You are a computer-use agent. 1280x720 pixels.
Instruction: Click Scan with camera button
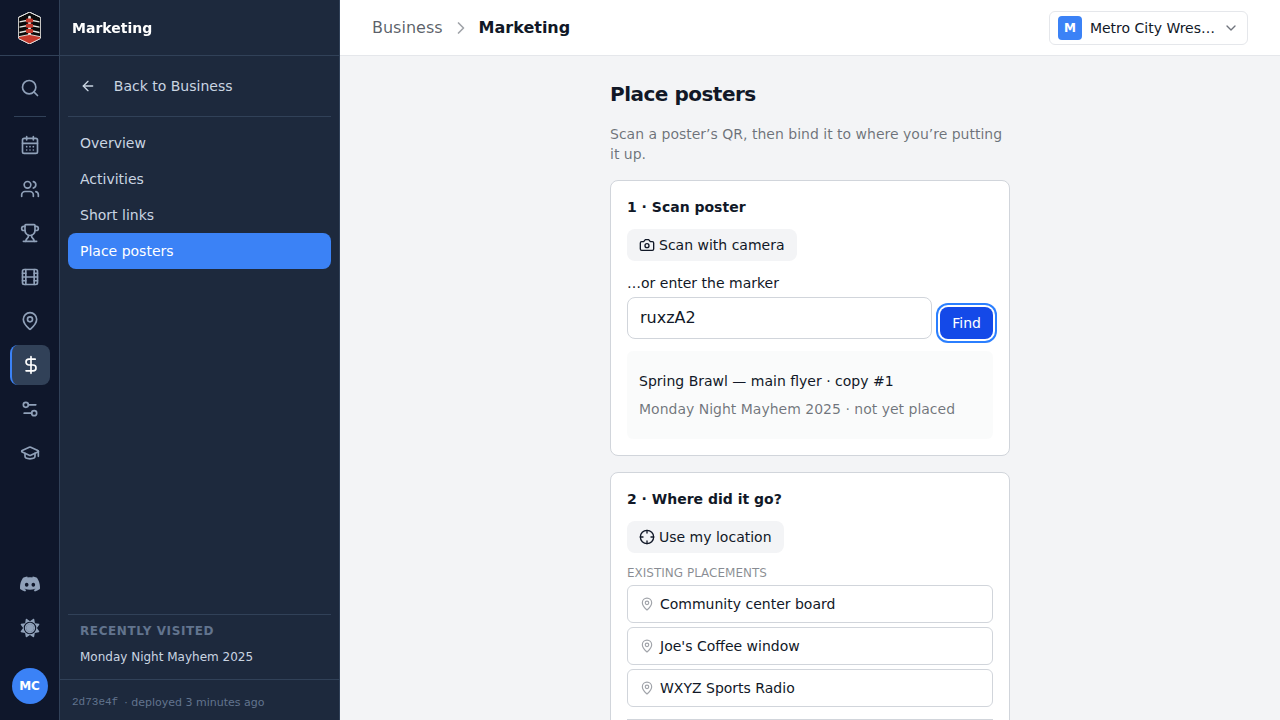coord(712,245)
